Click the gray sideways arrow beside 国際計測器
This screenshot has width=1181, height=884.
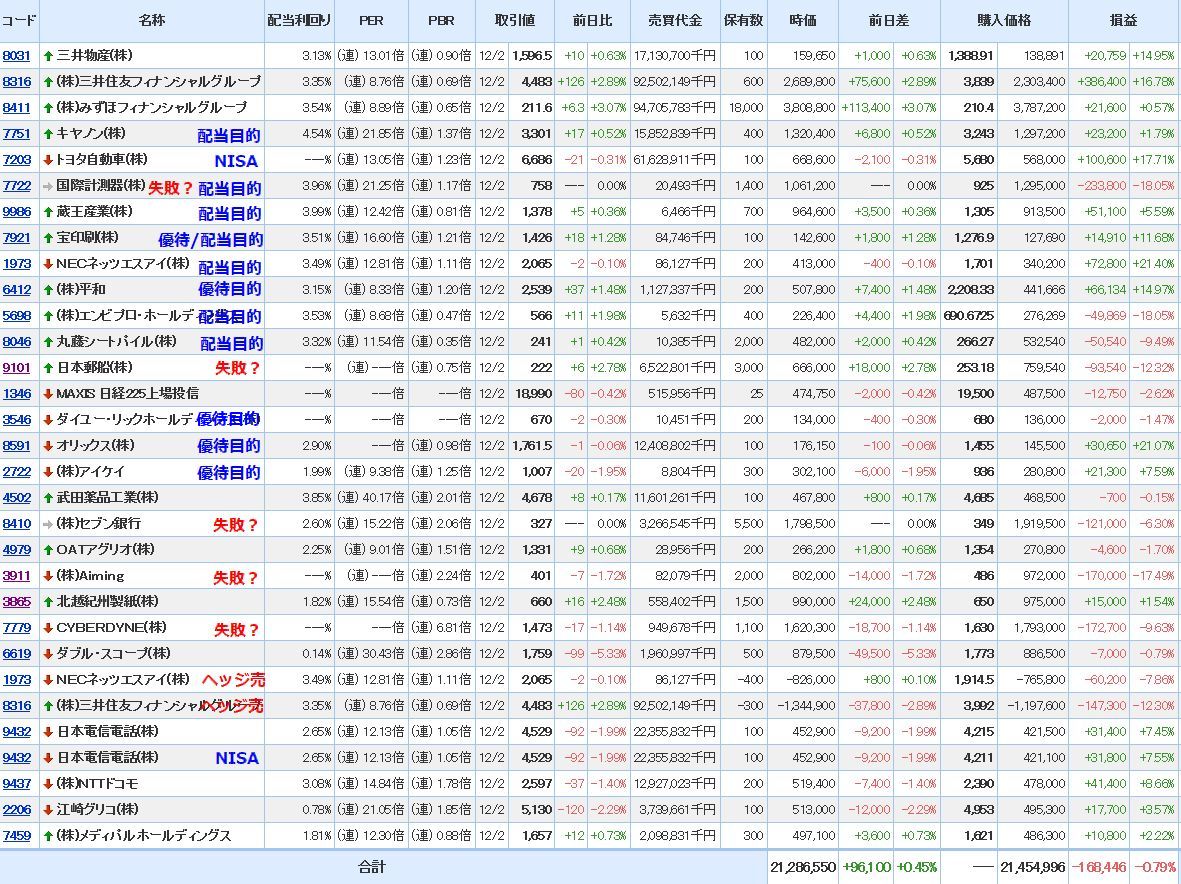click(48, 186)
